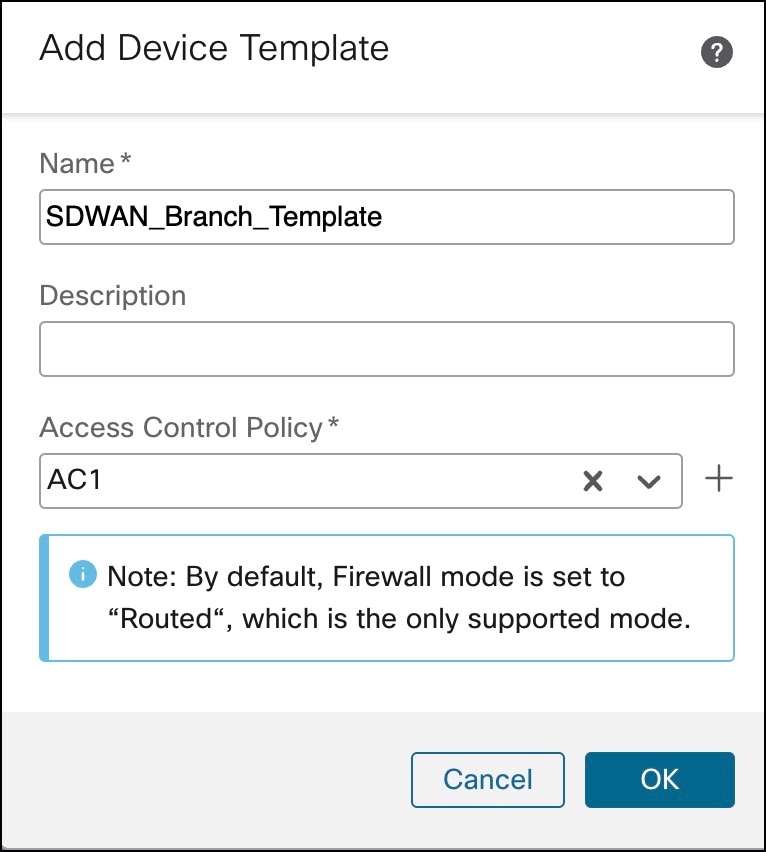Image resolution: width=766 pixels, height=852 pixels.
Task: Select the AC1 policy text box
Action: 300,480
